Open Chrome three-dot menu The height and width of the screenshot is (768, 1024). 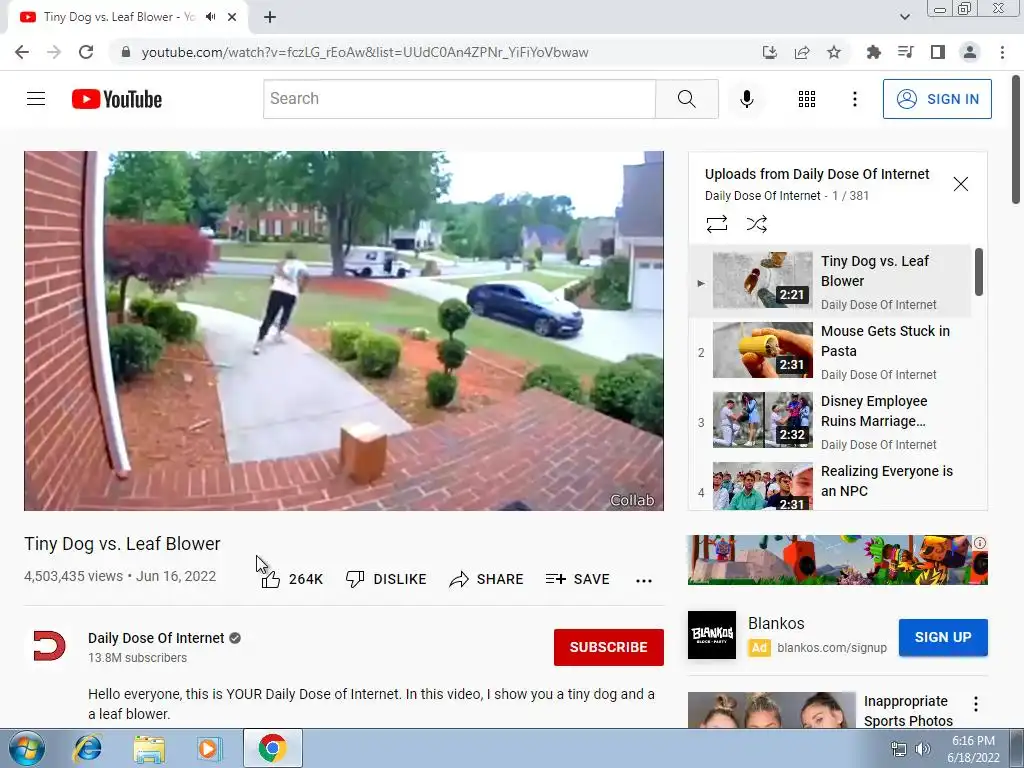tap(1002, 52)
